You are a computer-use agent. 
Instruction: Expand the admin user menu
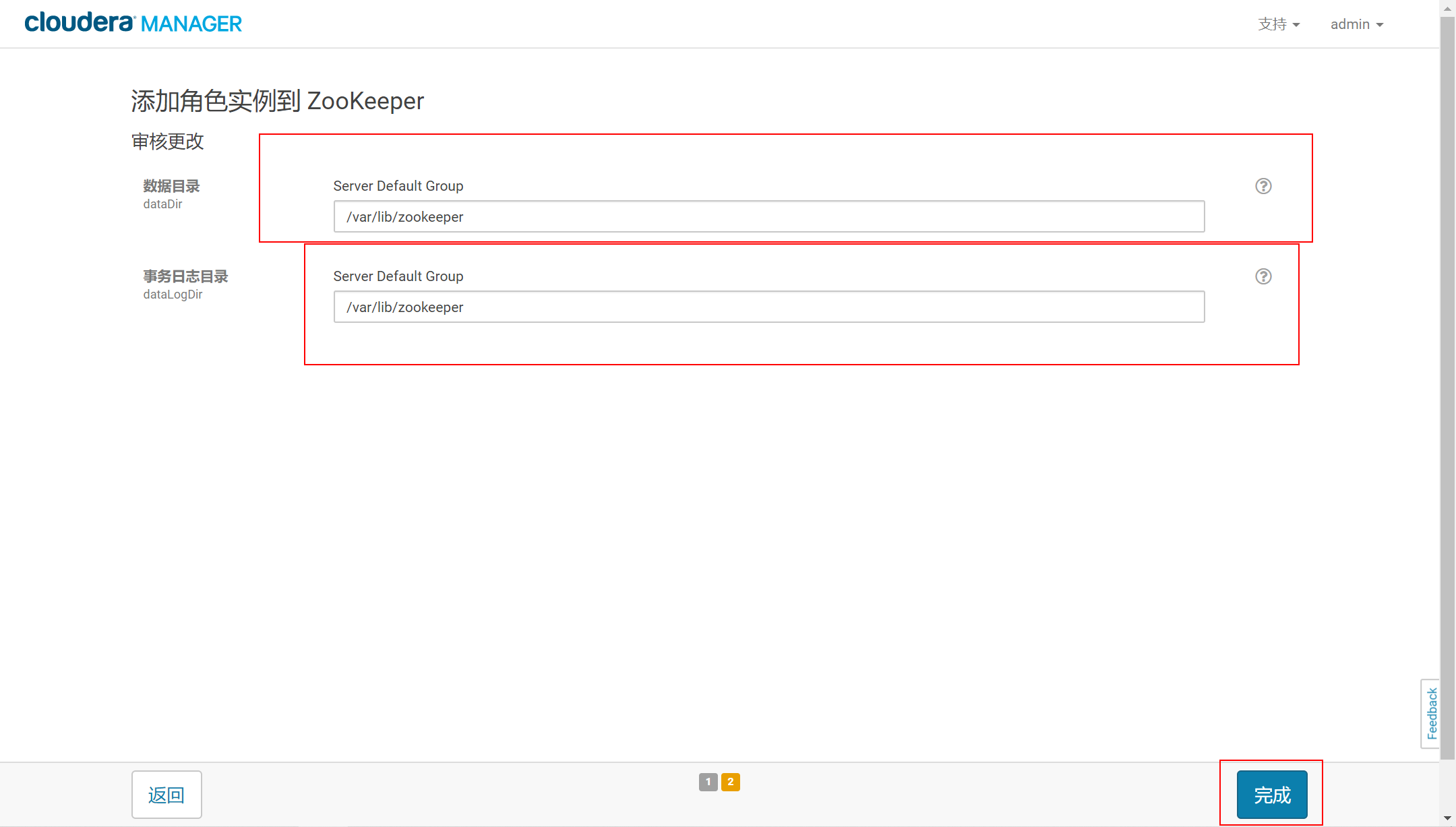pyautogui.click(x=1356, y=24)
